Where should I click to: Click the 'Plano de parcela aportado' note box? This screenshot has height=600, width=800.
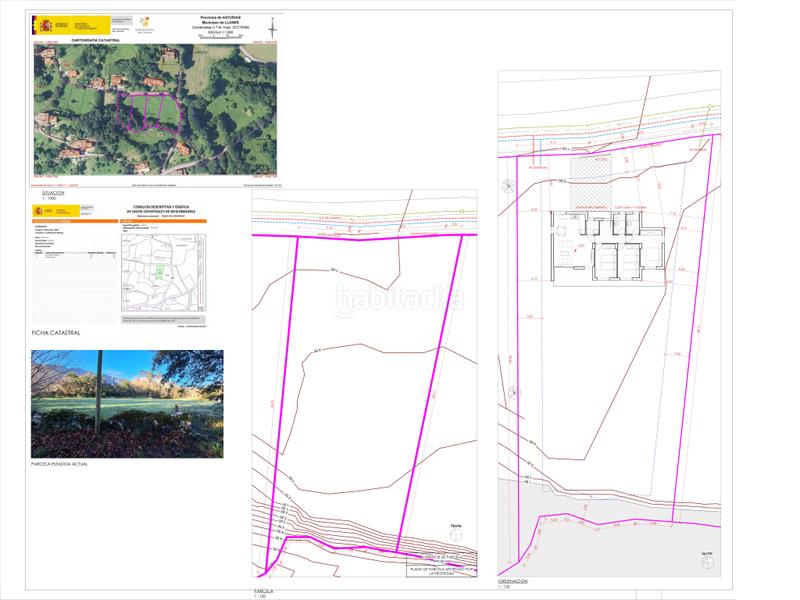tap(442, 570)
